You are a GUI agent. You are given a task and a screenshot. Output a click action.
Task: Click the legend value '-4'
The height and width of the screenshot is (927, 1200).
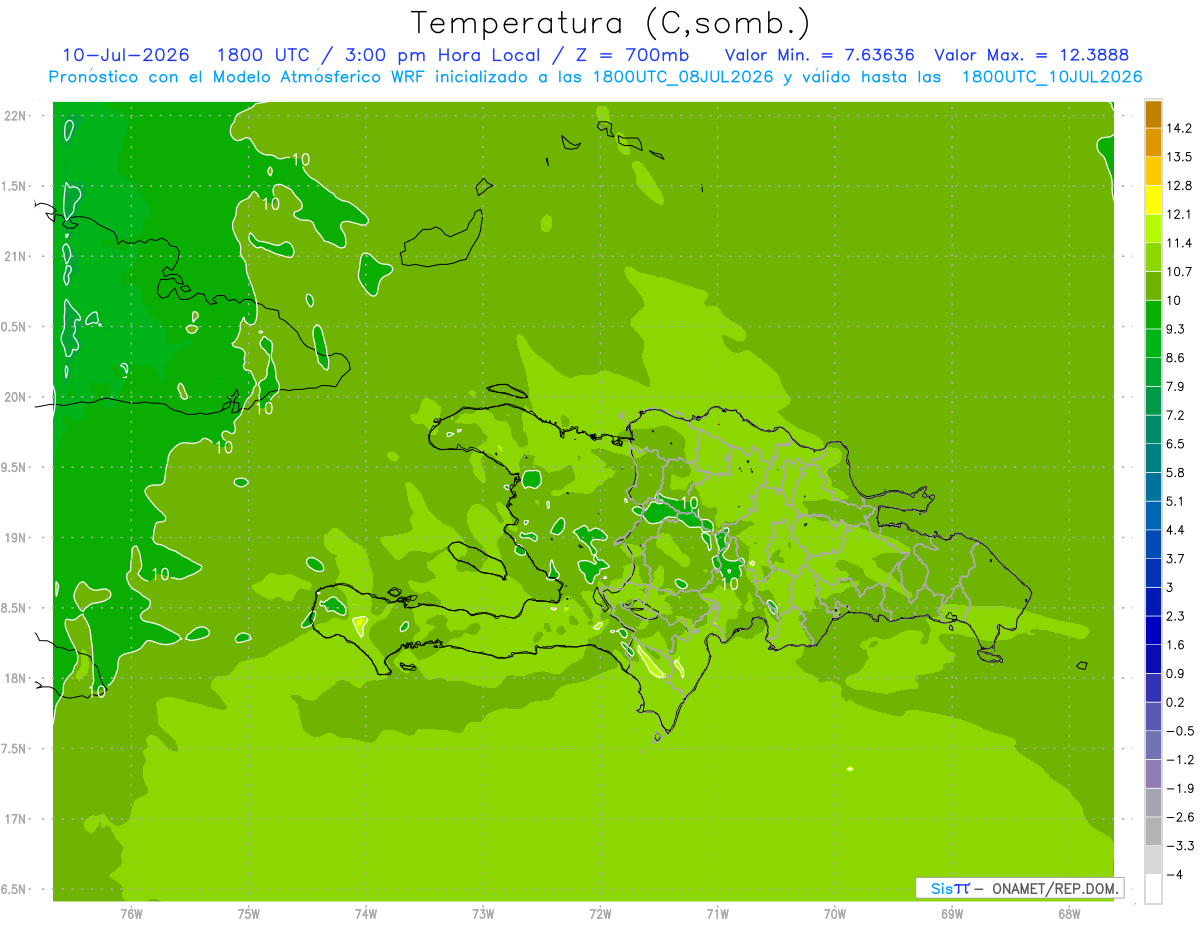(1175, 874)
